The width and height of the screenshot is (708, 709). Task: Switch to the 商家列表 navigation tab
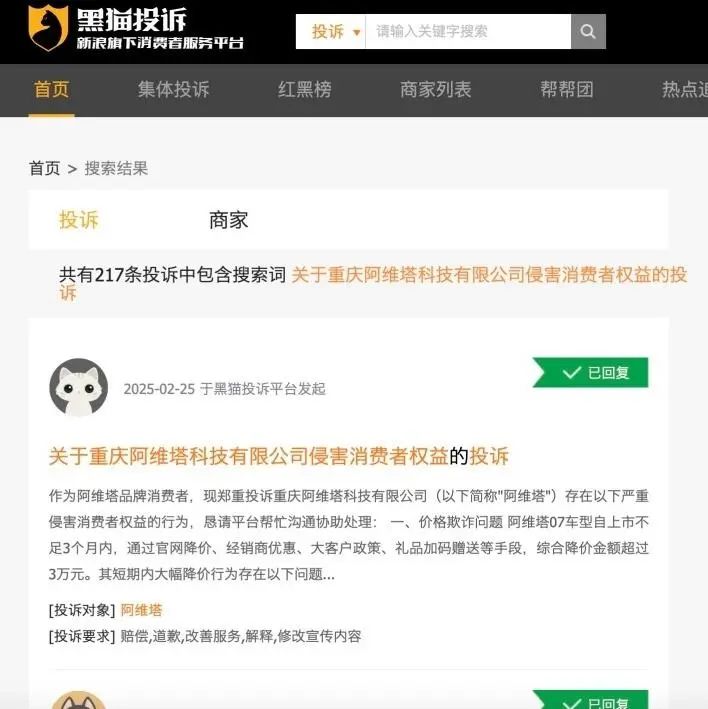point(436,90)
